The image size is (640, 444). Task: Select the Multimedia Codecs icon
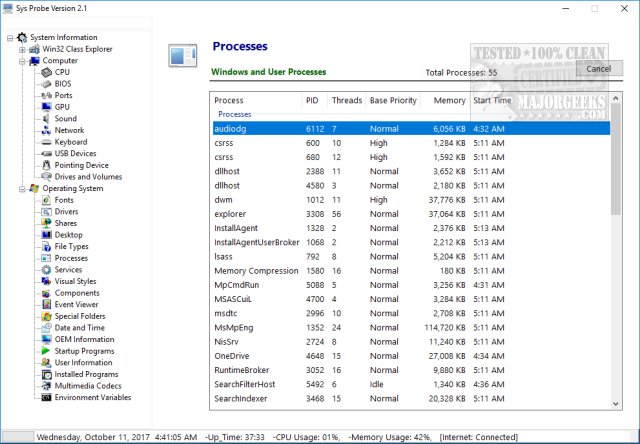46,386
